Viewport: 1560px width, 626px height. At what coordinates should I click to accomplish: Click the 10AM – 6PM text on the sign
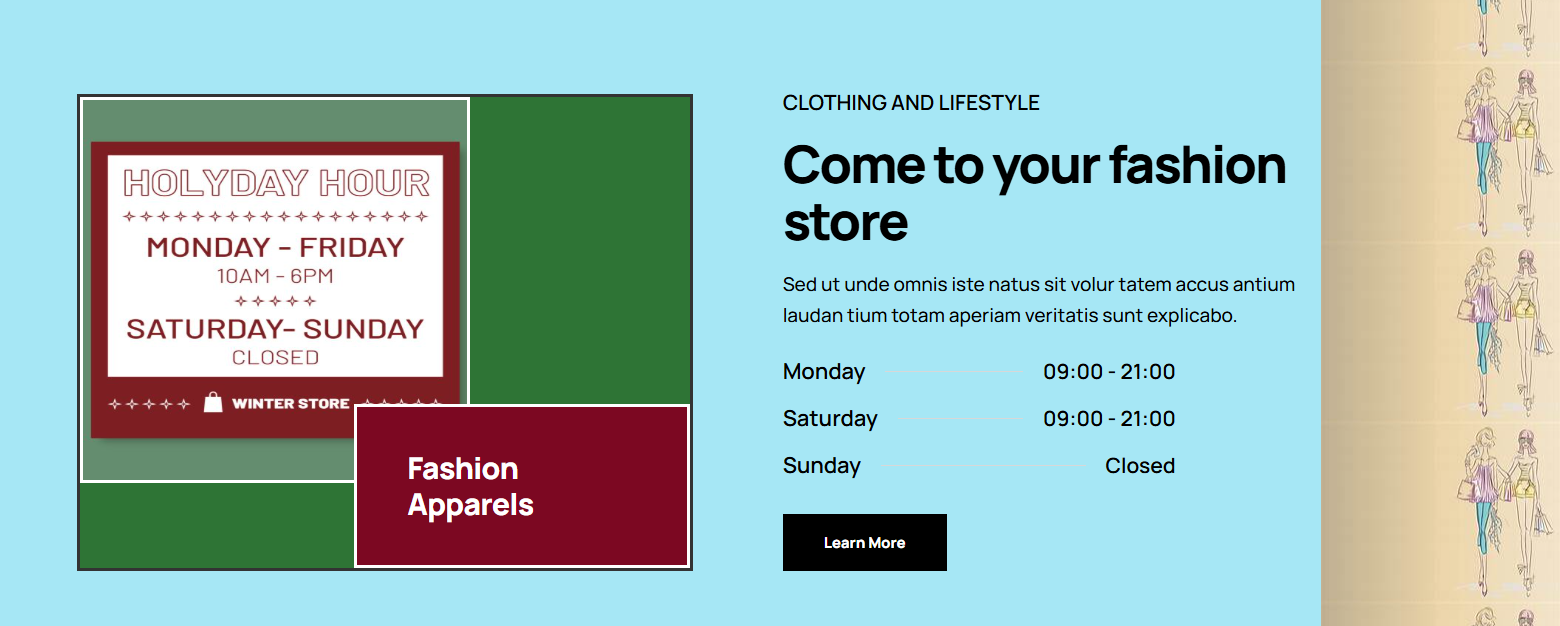click(275, 276)
